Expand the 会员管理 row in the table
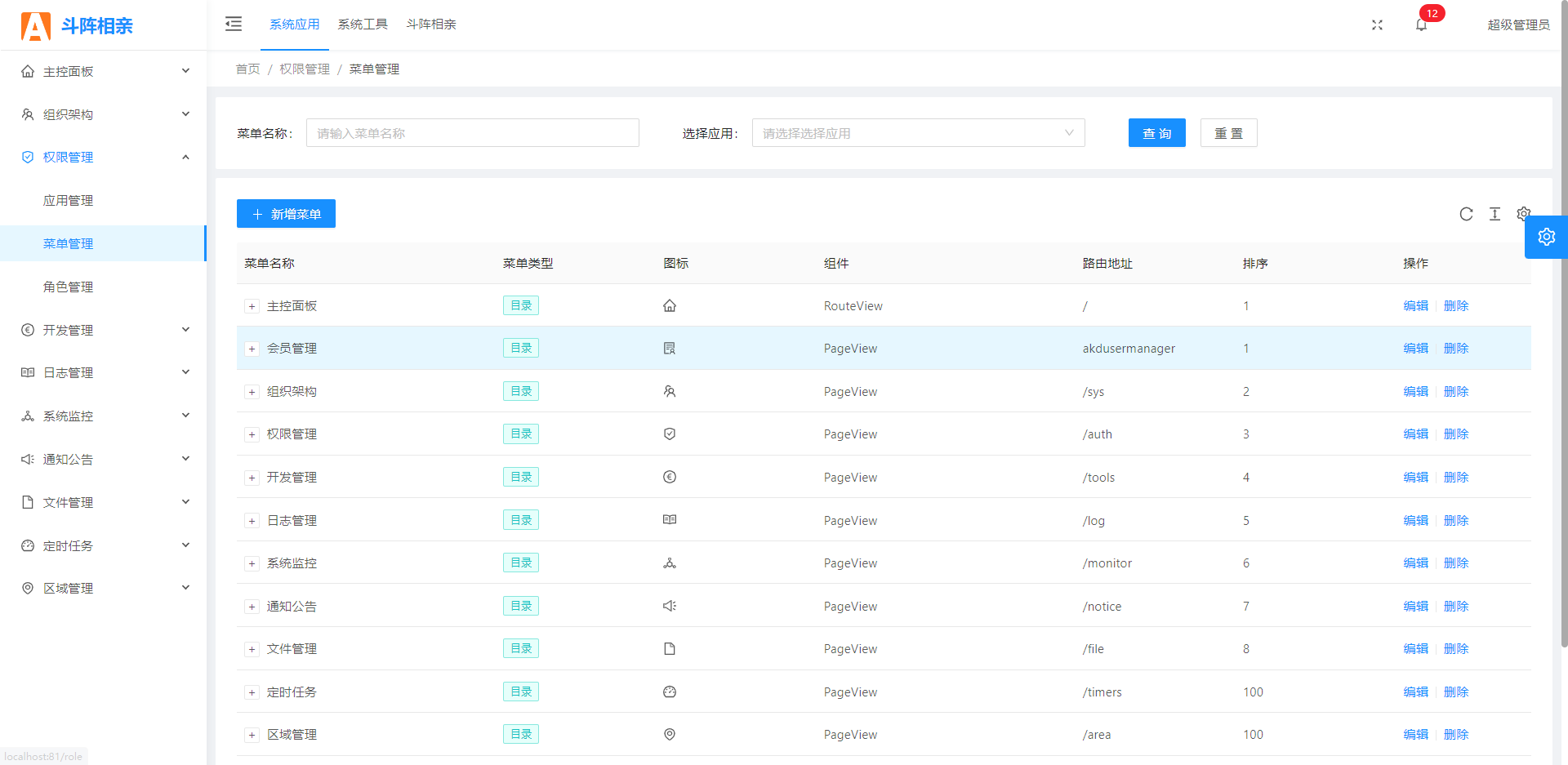 [252, 349]
